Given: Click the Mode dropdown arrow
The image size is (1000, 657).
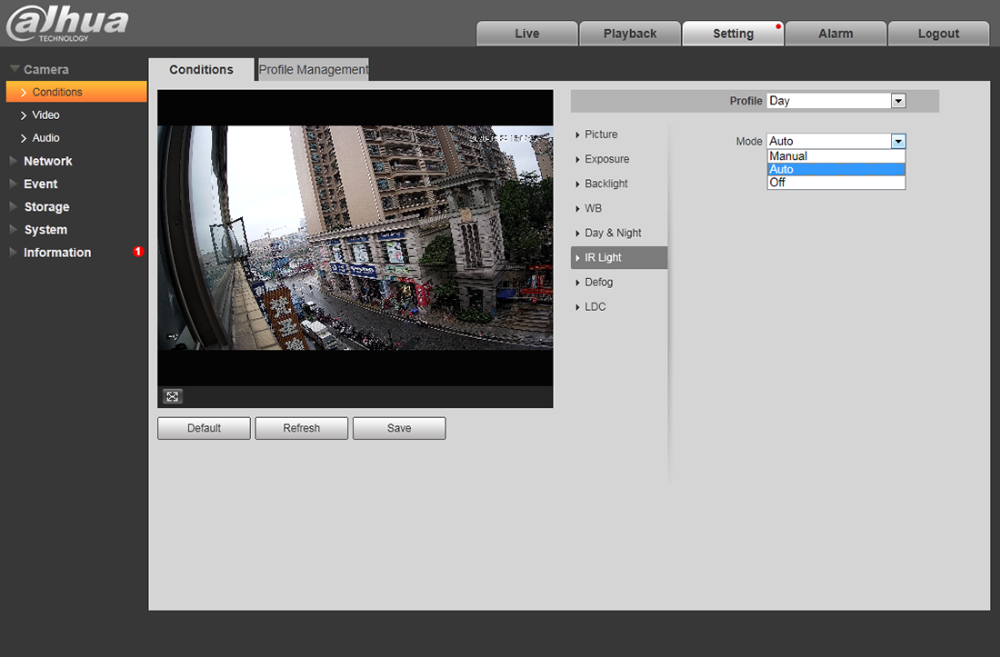Looking at the screenshot, I should point(897,142).
